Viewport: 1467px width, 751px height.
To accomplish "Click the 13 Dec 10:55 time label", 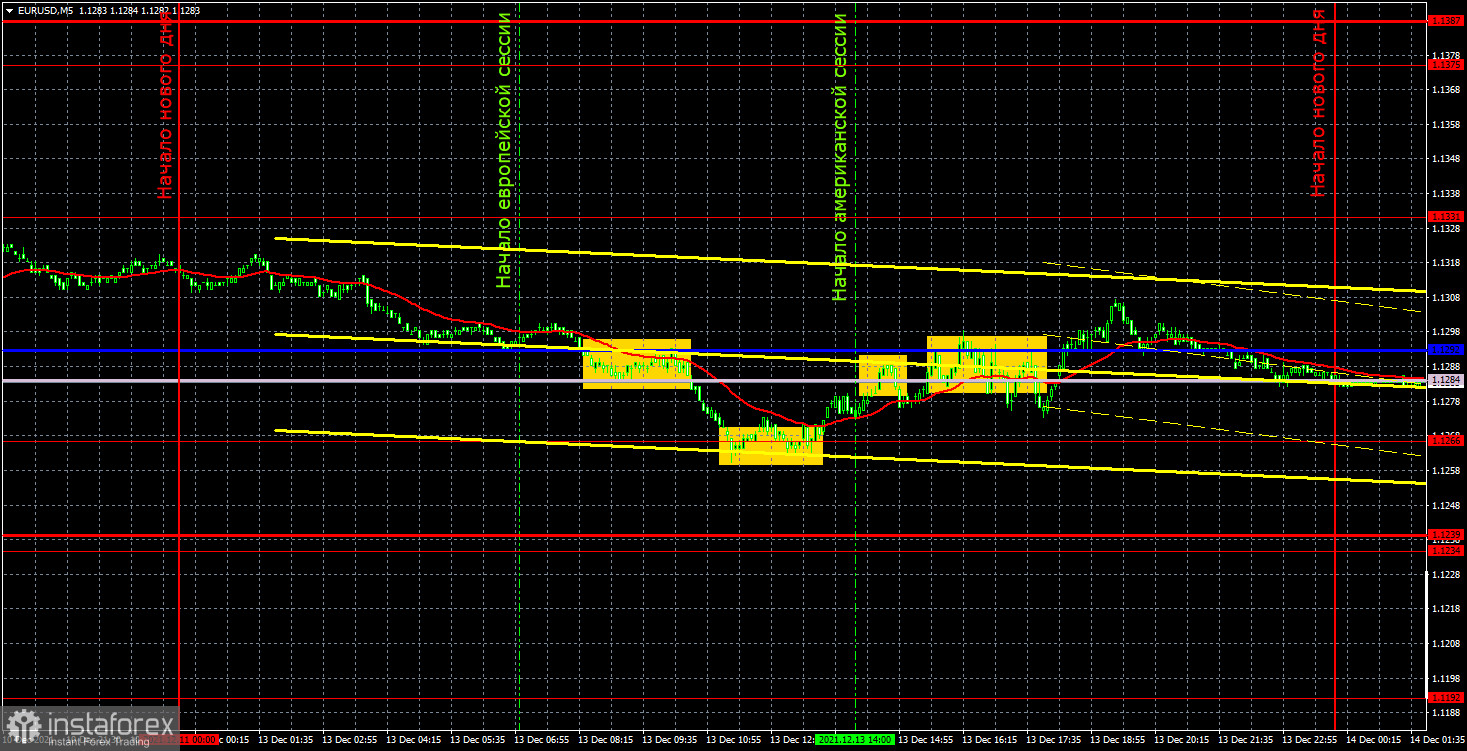I will (x=736, y=740).
